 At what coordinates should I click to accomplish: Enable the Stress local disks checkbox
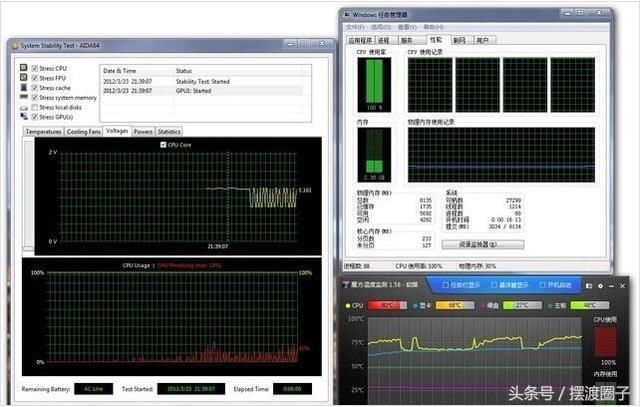(x=35, y=107)
